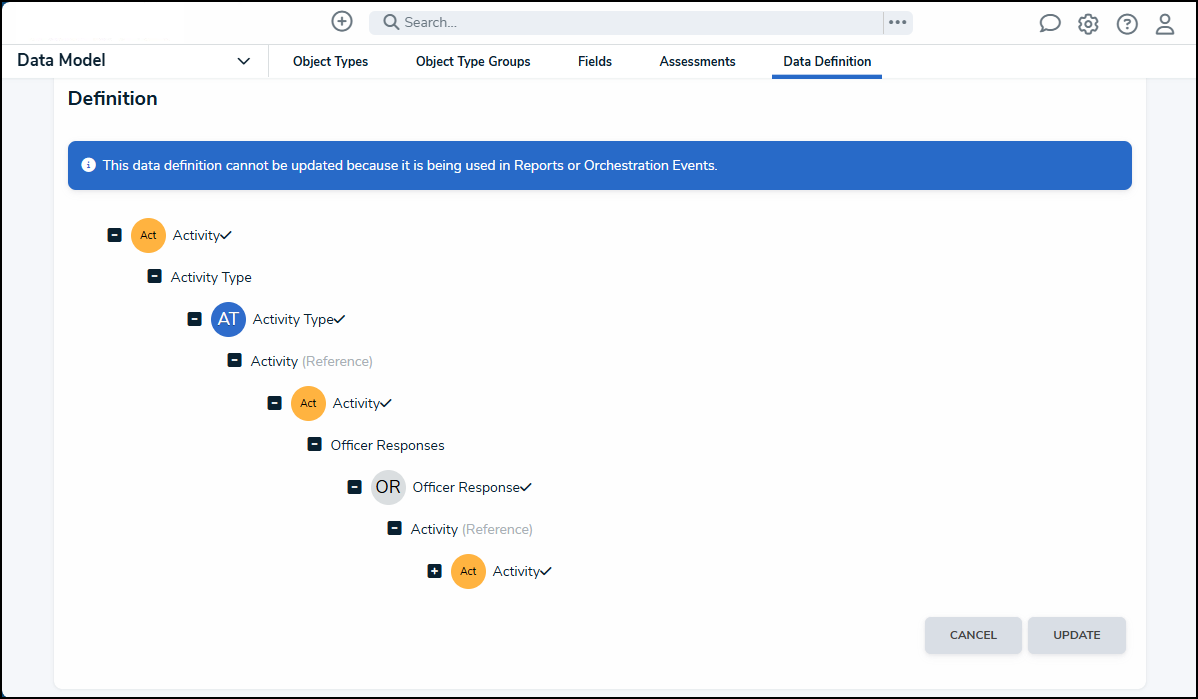This screenshot has height=699, width=1198.
Task: Click the banner message about Reports or Orchestration Events
Action: [x=410, y=165]
